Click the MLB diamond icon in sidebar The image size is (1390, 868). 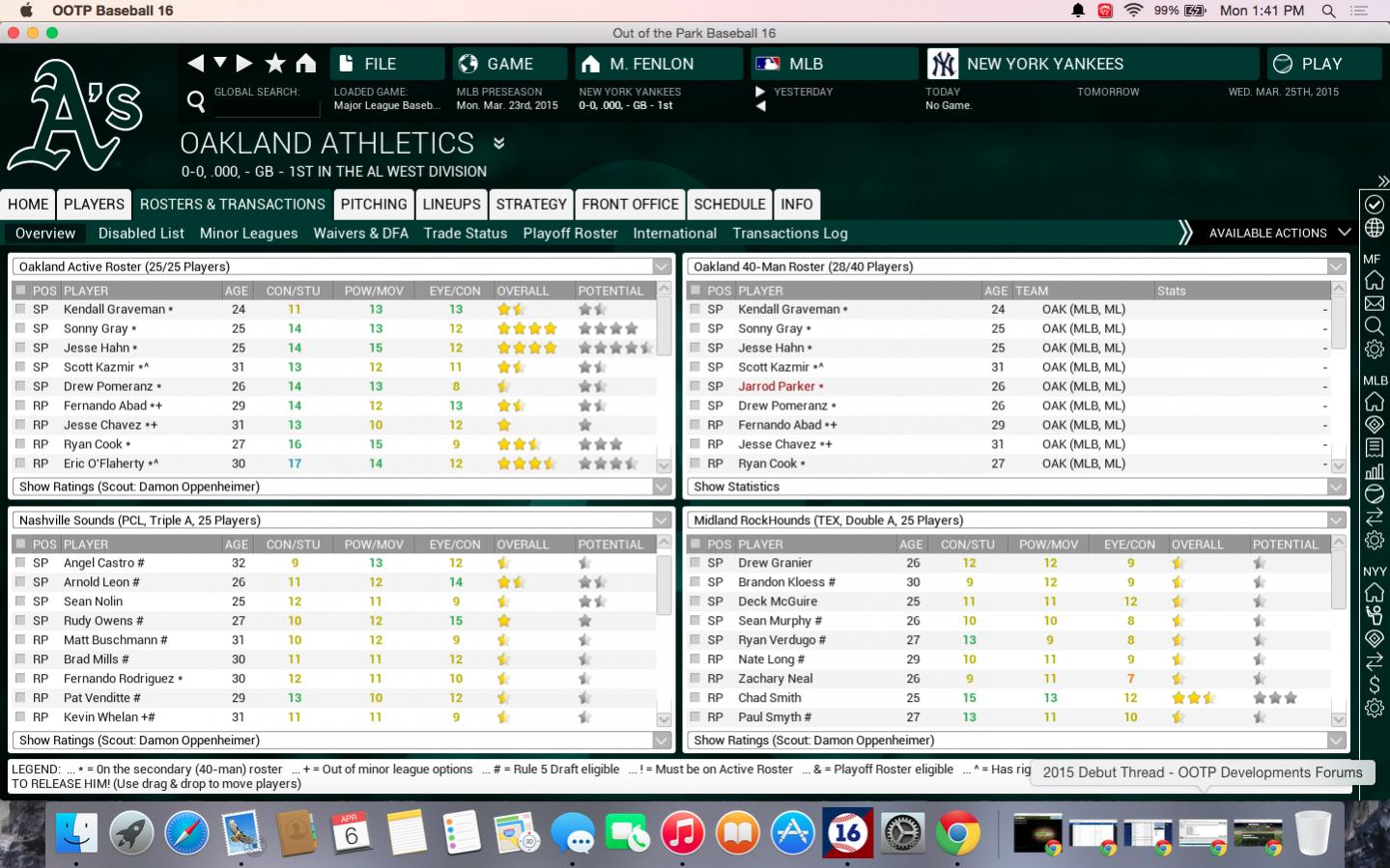[1374, 425]
